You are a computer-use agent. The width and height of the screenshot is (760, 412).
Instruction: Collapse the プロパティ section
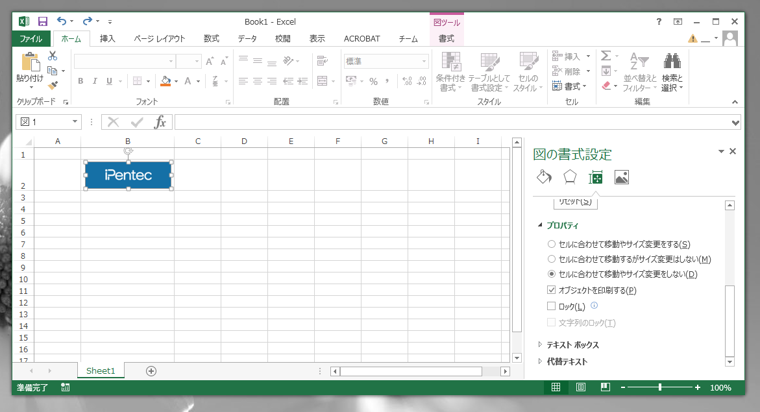click(x=540, y=225)
